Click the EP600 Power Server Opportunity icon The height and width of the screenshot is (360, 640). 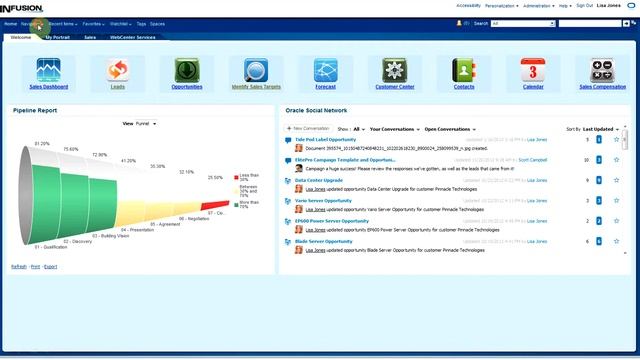pos(288,221)
